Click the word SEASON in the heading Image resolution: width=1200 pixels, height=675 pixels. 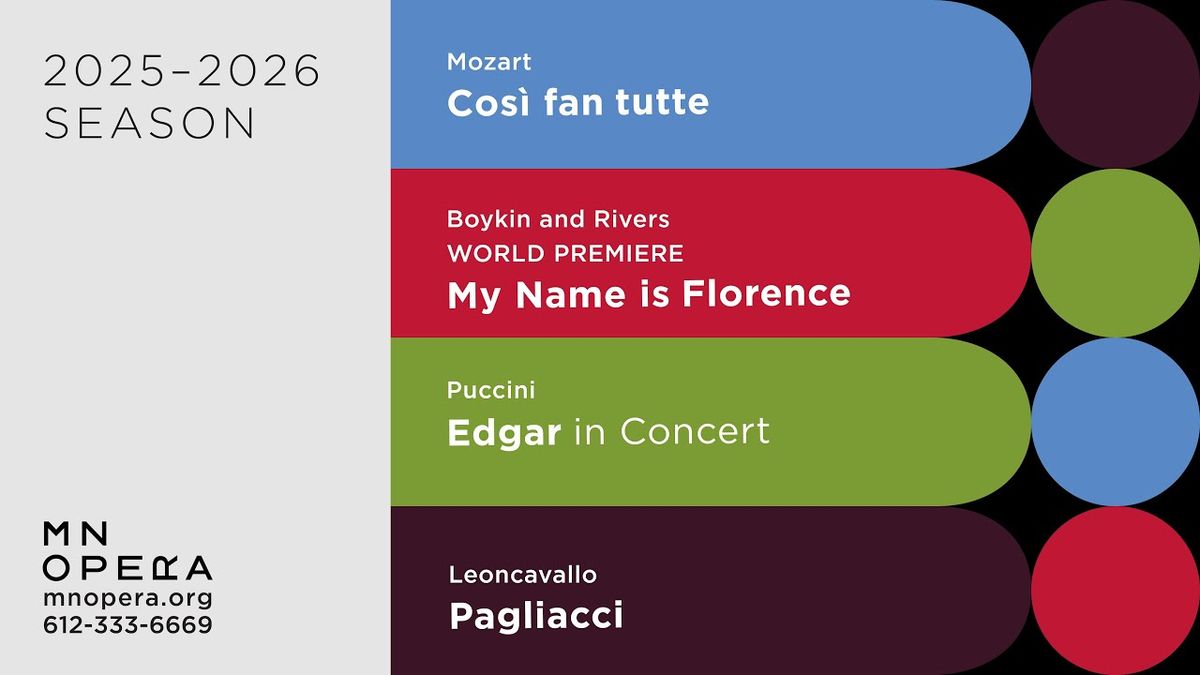coord(150,122)
